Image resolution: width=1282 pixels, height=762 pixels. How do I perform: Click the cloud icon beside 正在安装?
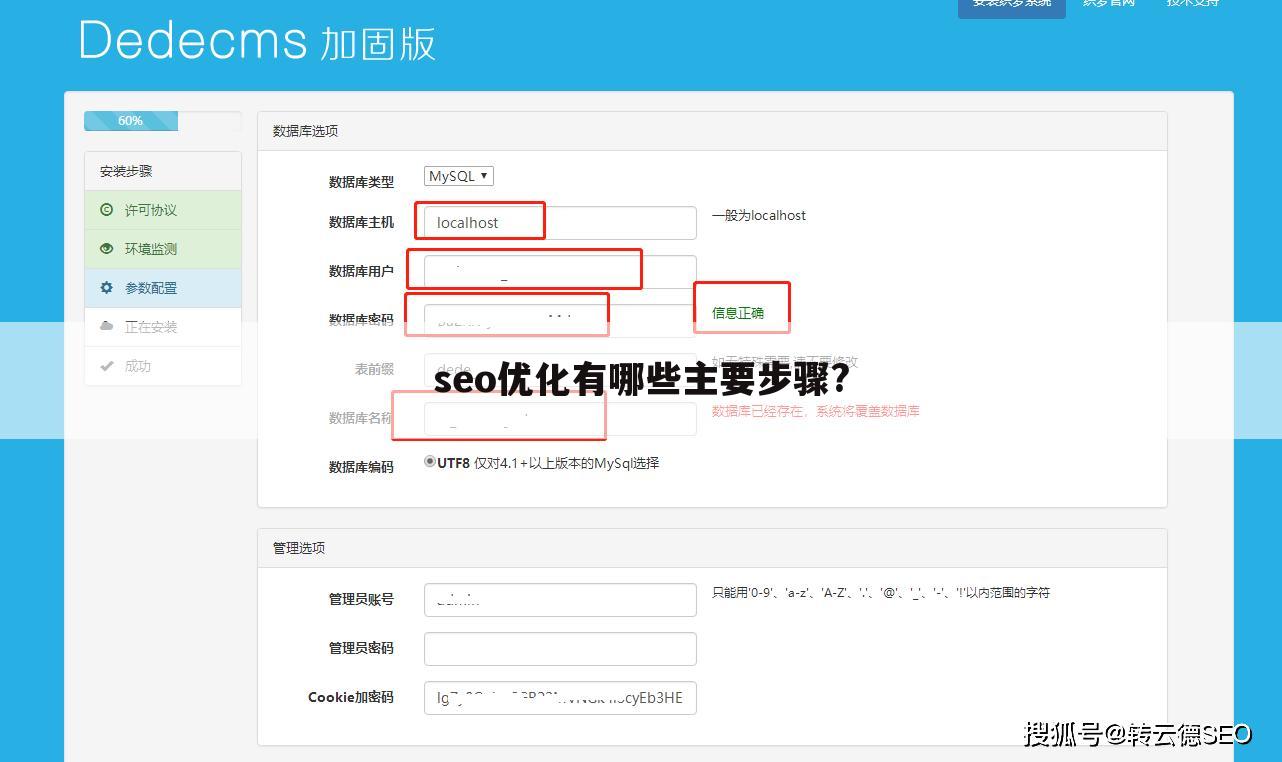tap(107, 327)
